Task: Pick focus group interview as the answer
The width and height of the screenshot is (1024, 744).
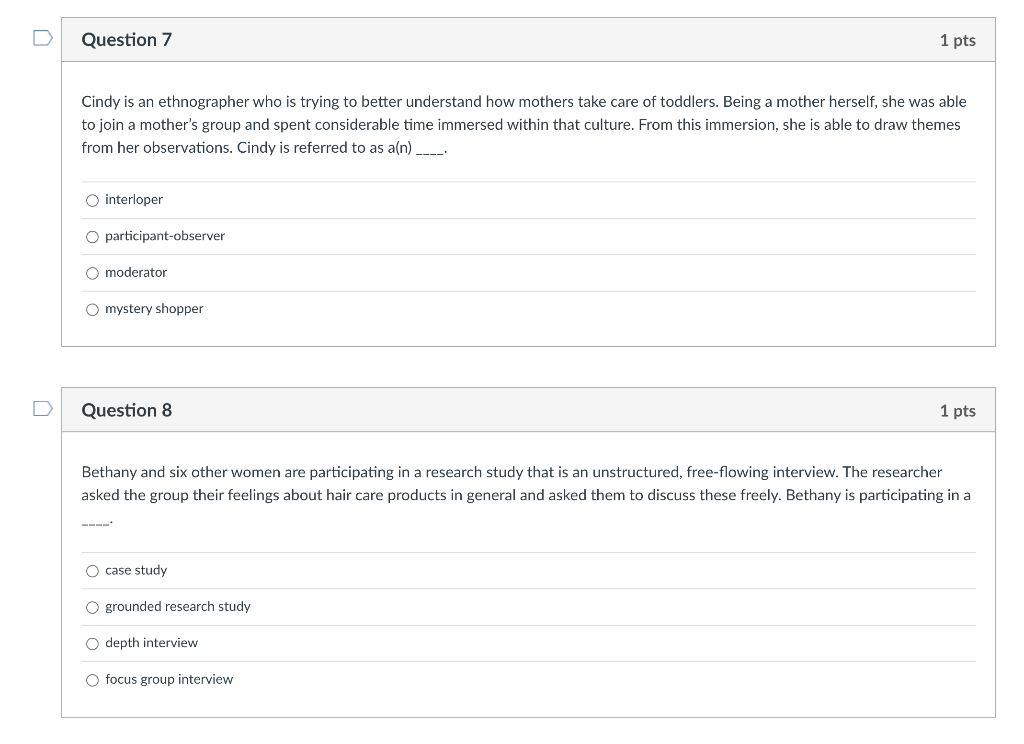Action: [92, 679]
